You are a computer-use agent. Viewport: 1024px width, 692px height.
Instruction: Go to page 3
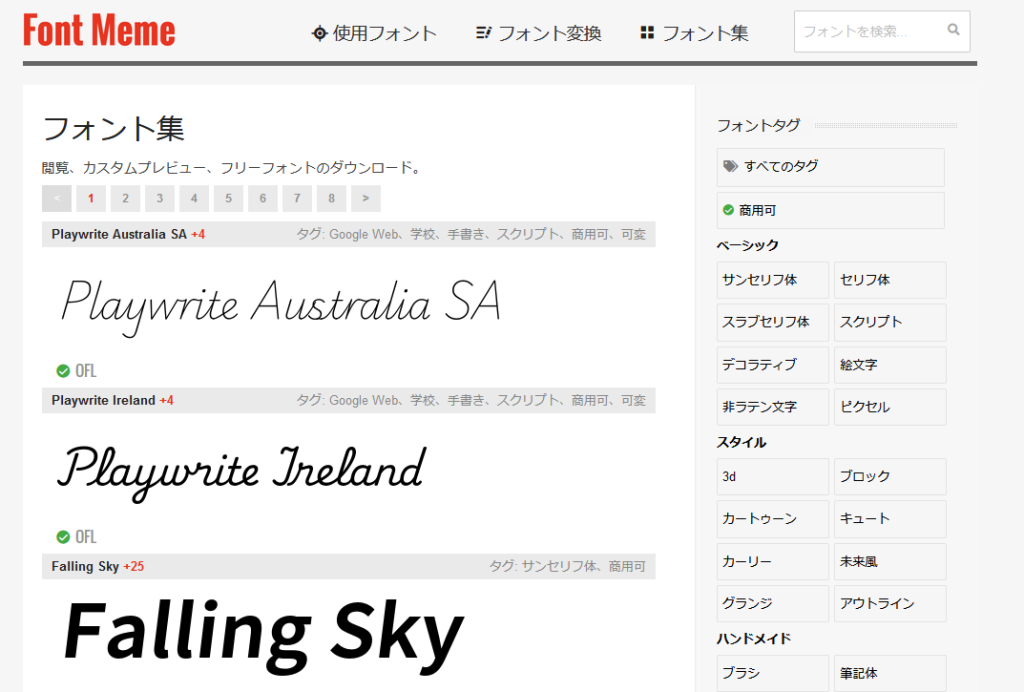160,198
